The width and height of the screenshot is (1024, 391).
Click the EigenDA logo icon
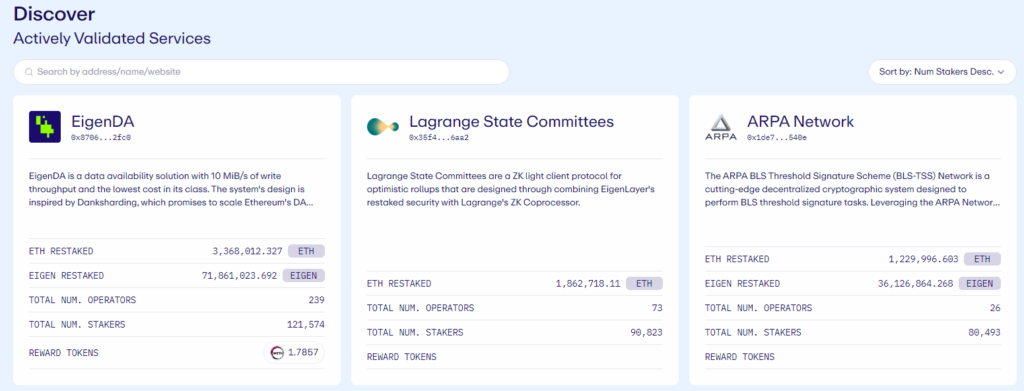45,127
